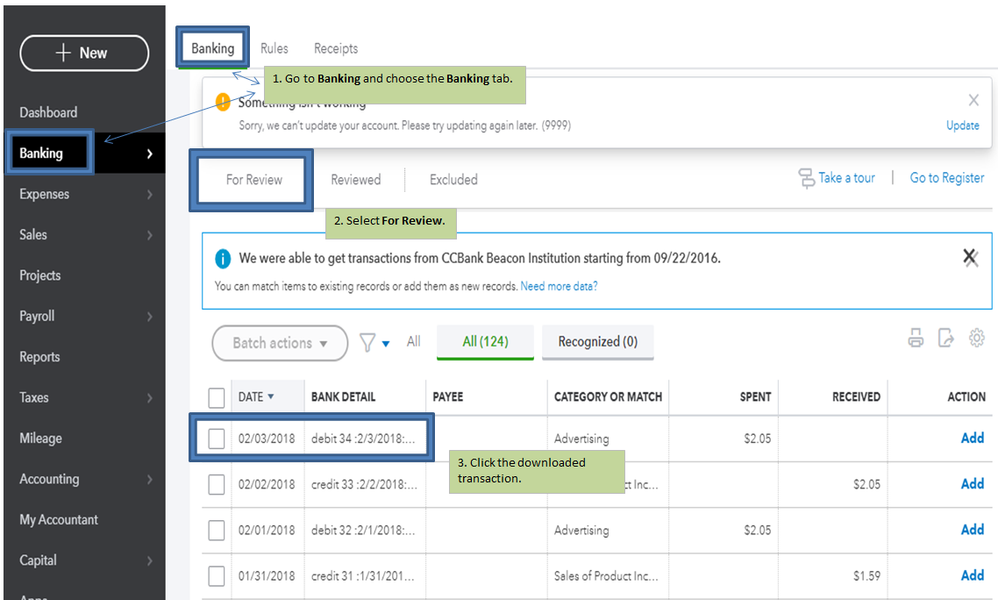The width and height of the screenshot is (998, 600).
Task: Open the Batch actions dropdown
Action: pos(280,343)
